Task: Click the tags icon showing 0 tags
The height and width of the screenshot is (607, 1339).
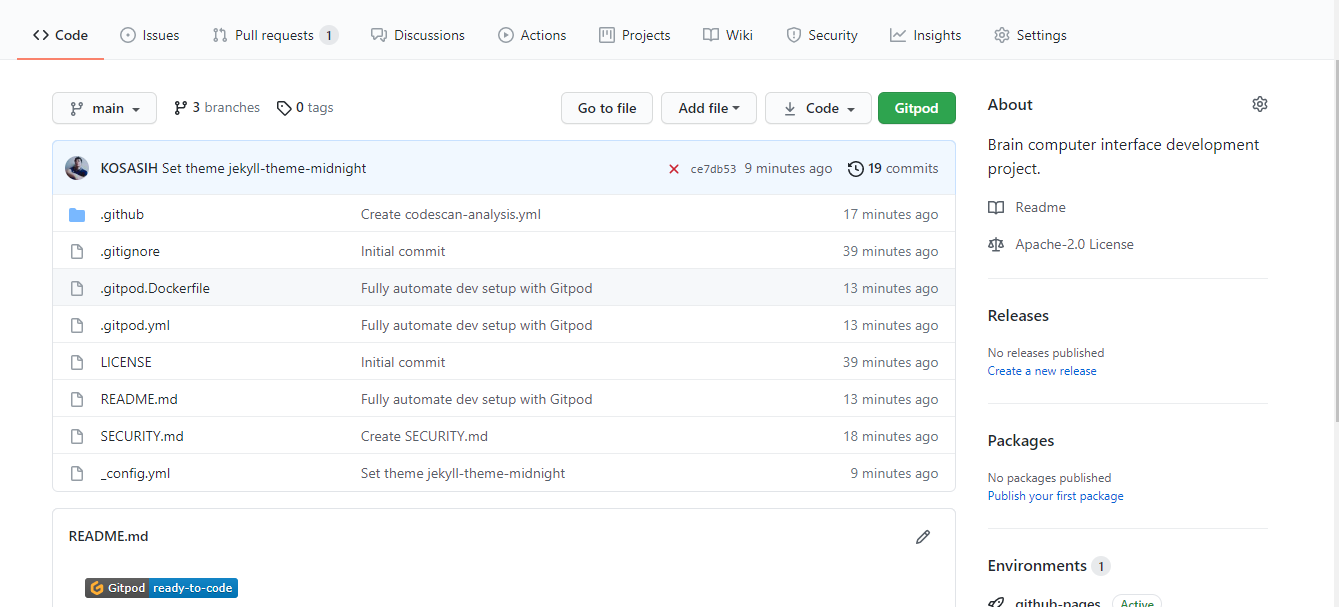Action: [284, 108]
